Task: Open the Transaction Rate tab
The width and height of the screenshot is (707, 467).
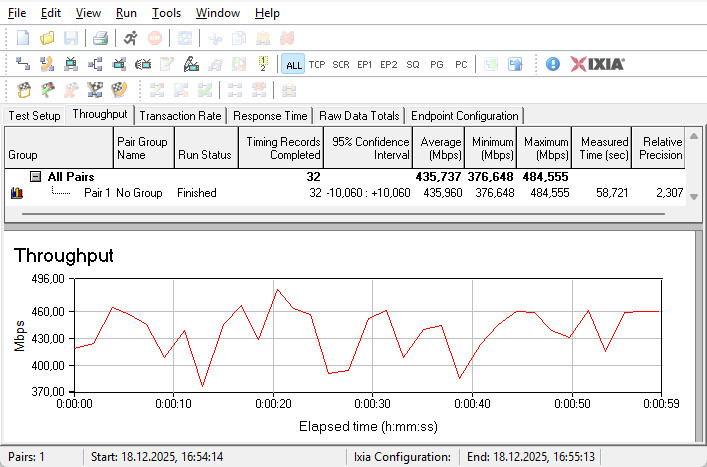Action: (181, 116)
